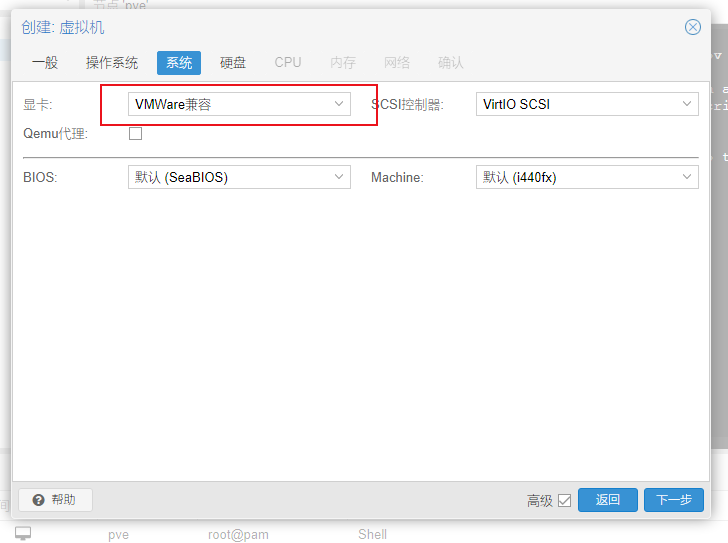Switch to the CPU tab
Viewport: 728px width, 543px height.
(x=288, y=62)
